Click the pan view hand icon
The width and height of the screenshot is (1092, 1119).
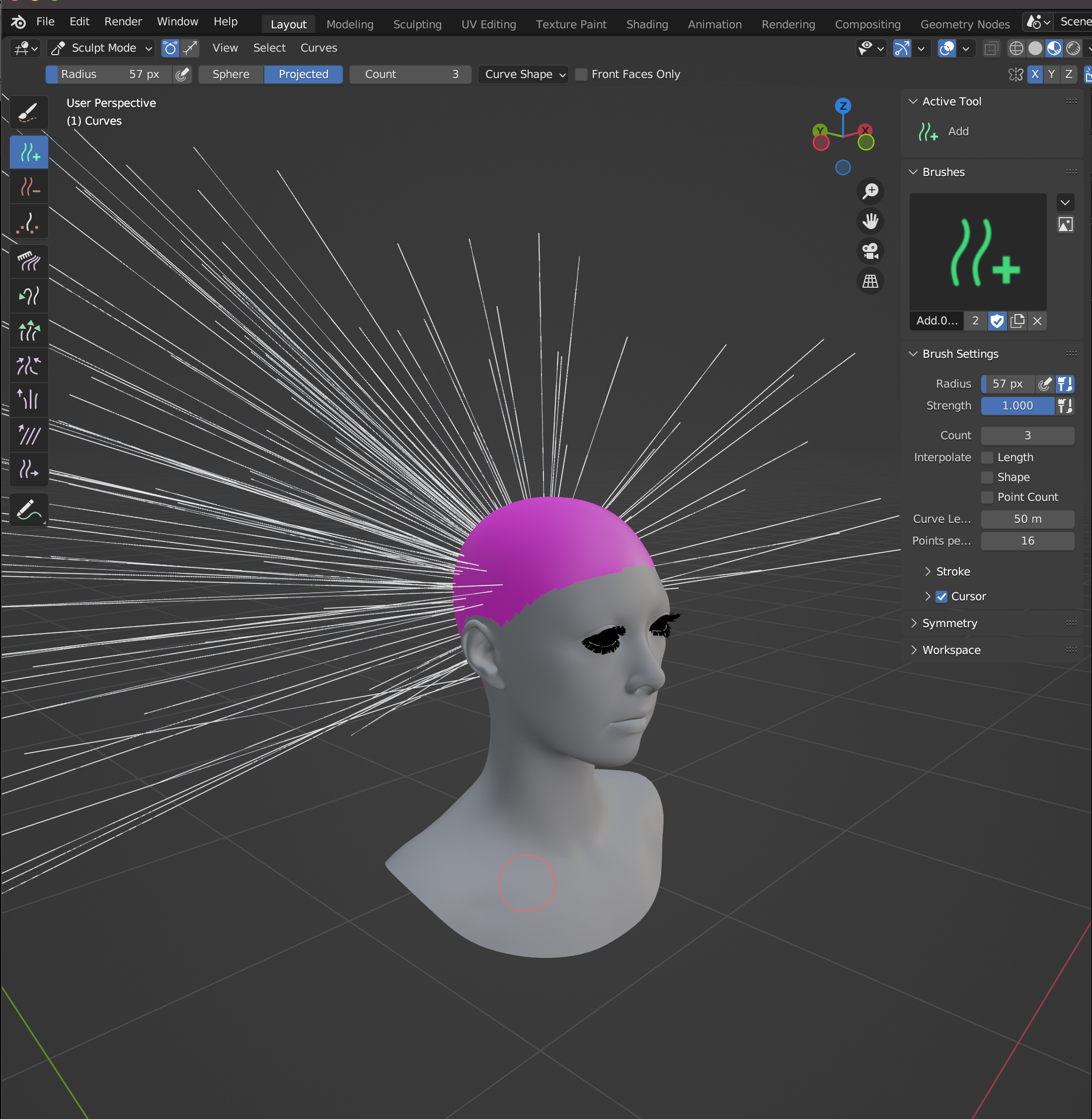pyautogui.click(x=870, y=221)
